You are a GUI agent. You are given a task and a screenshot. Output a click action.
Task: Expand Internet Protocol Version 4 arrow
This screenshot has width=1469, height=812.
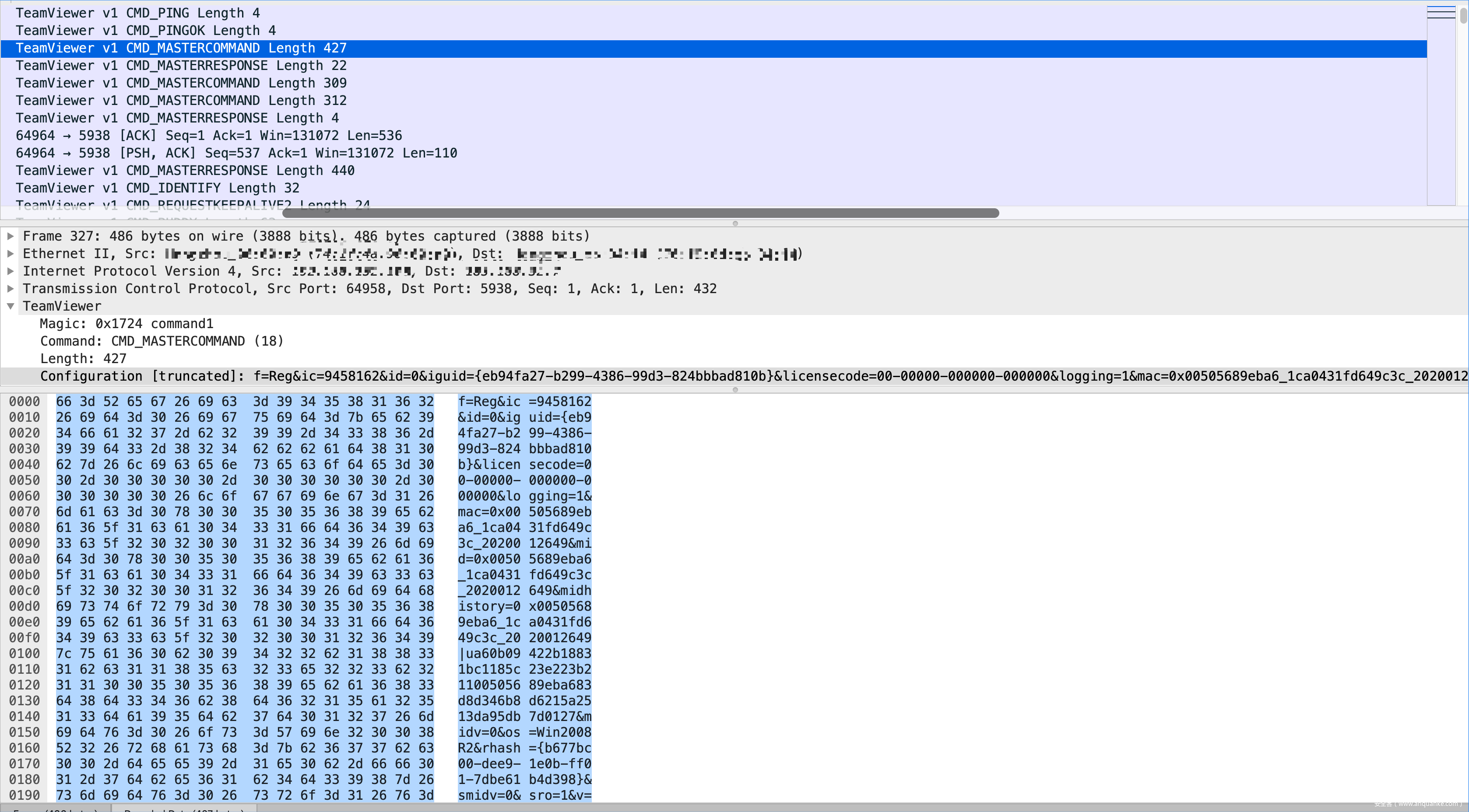10,271
